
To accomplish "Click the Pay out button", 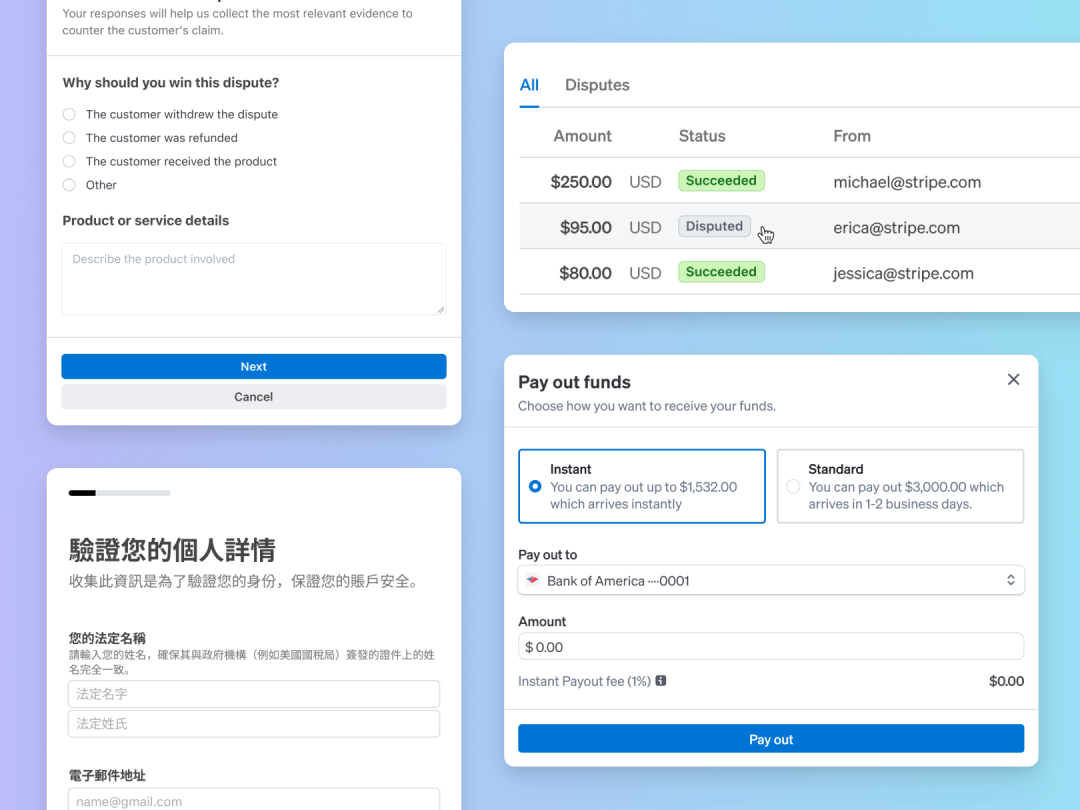I will point(771,739).
